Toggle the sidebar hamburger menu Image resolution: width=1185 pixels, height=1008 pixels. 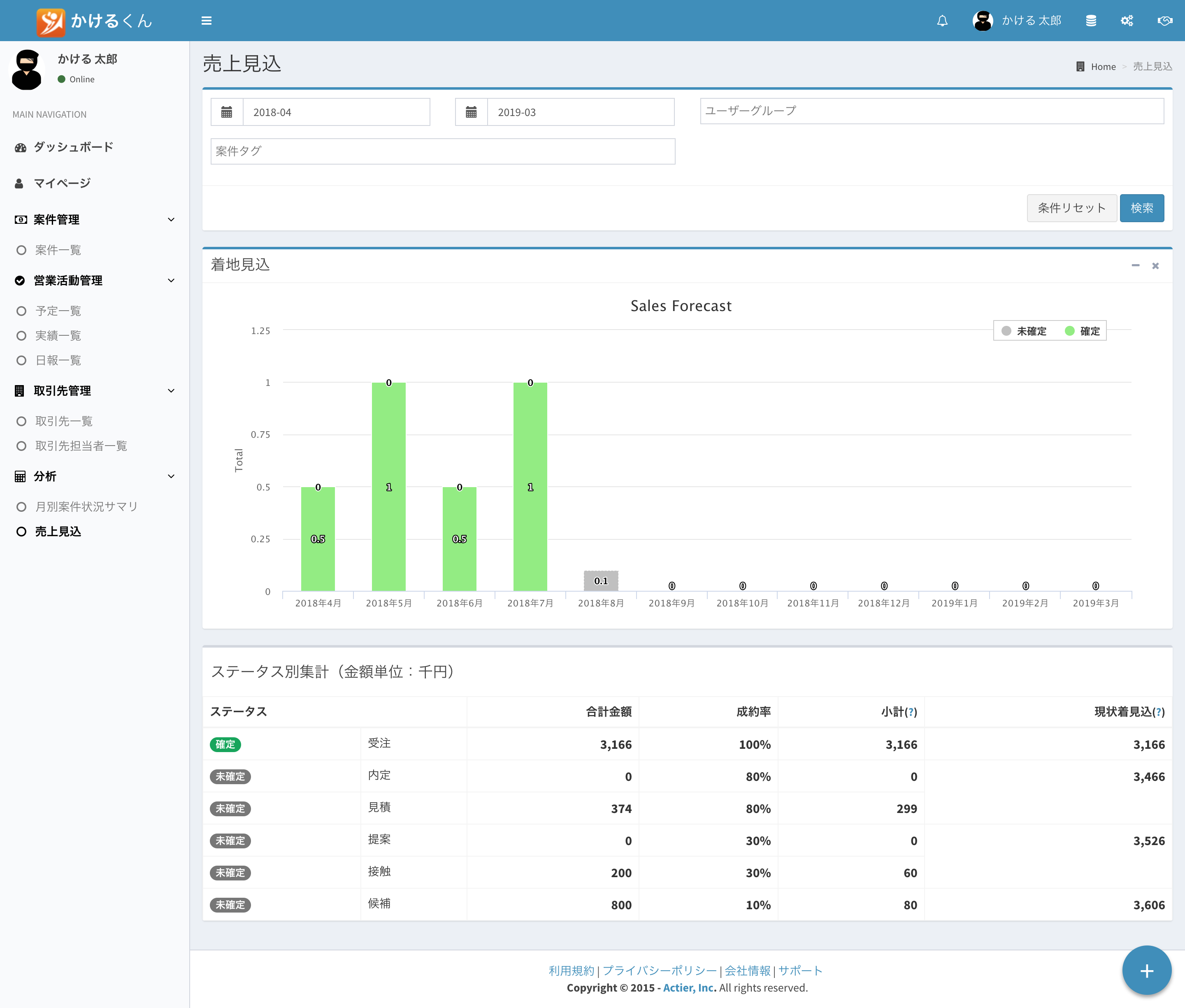pyautogui.click(x=207, y=21)
